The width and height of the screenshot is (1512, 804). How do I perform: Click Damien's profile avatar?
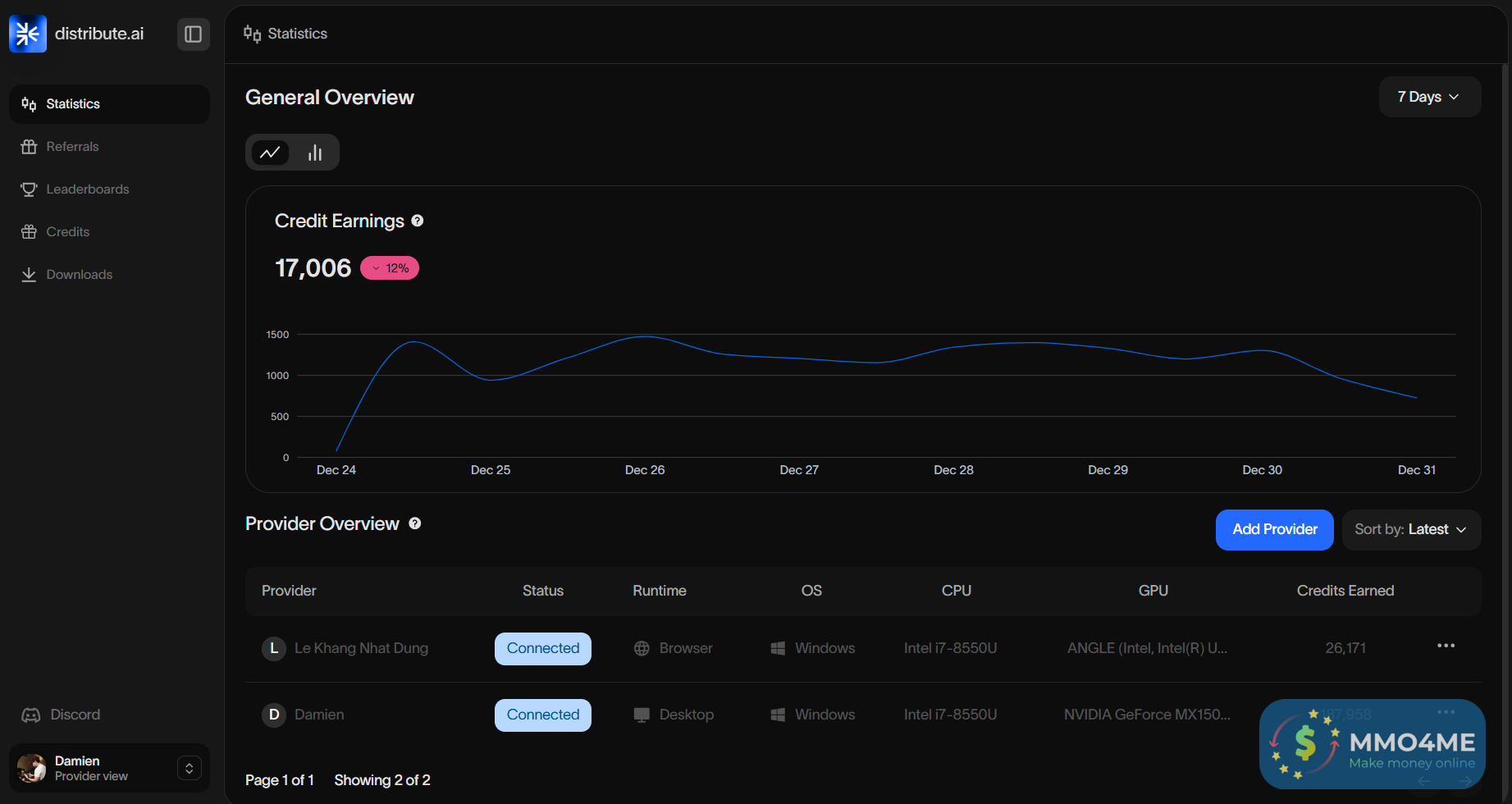[x=32, y=768]
